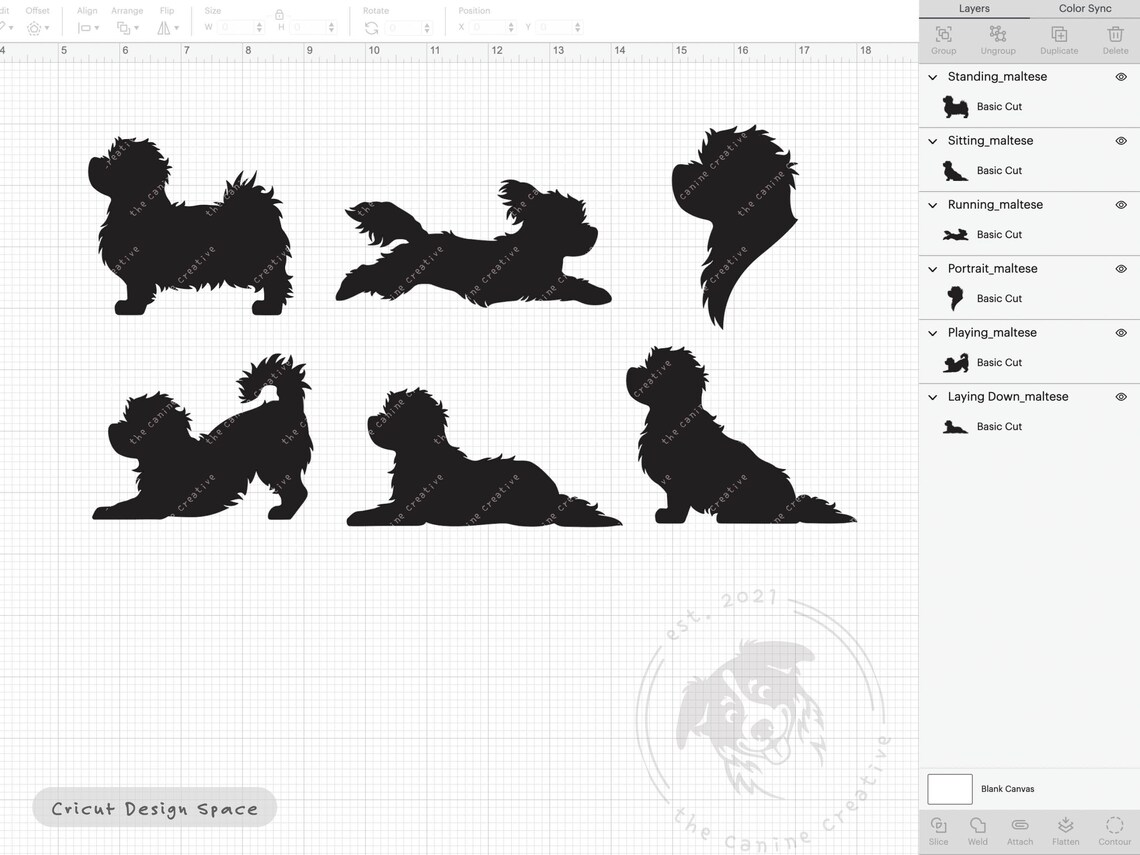Click the Group icon

tap(943, 38)
